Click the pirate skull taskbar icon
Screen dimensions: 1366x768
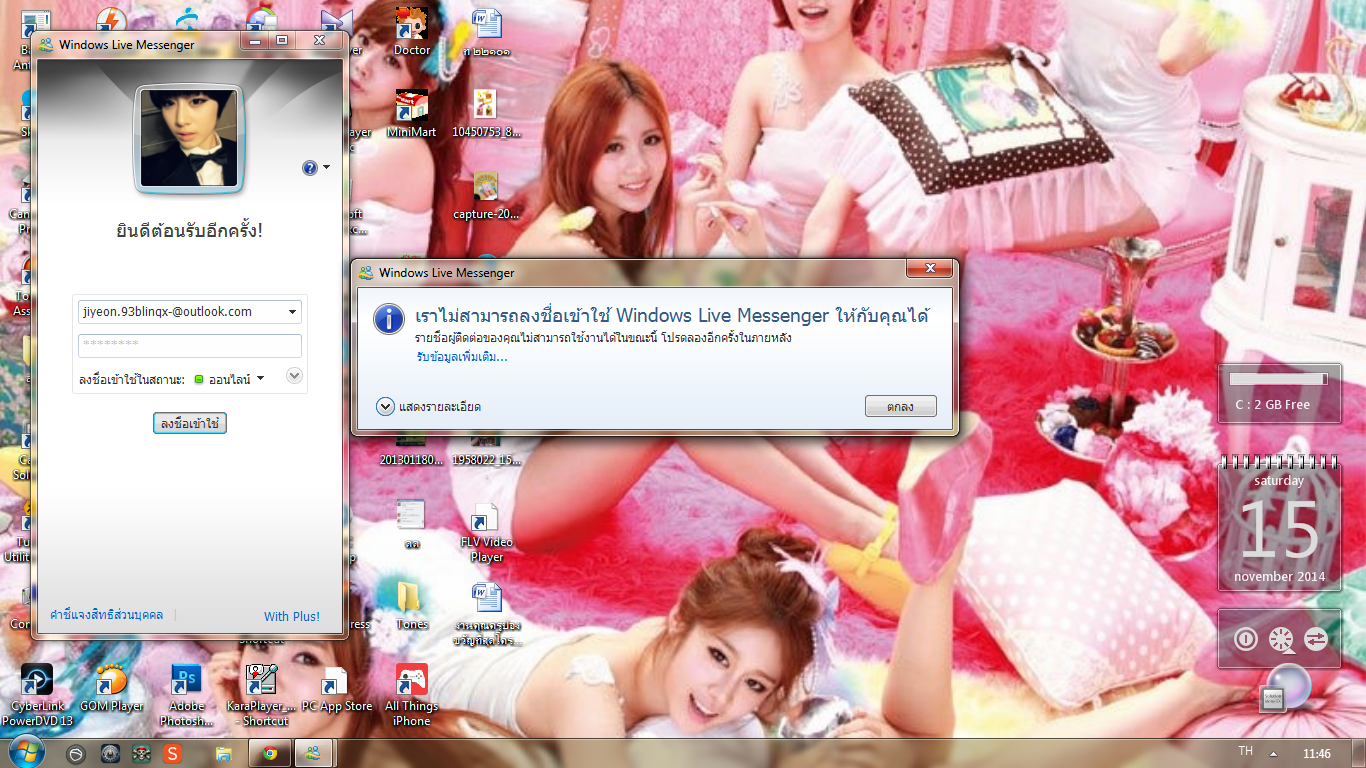pyautogui.click(x=142, y=753)
